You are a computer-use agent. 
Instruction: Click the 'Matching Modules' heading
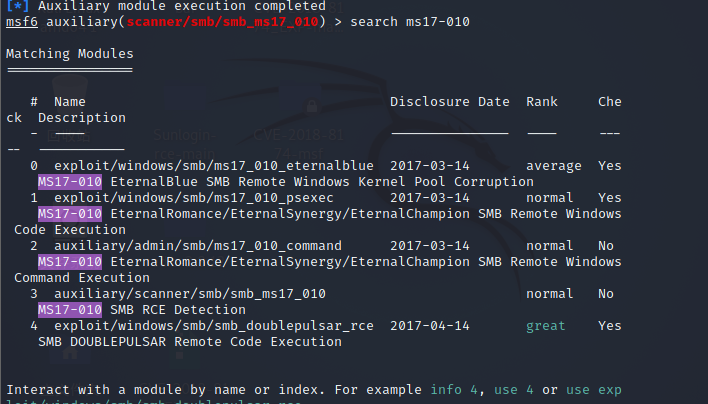(70, 54)
